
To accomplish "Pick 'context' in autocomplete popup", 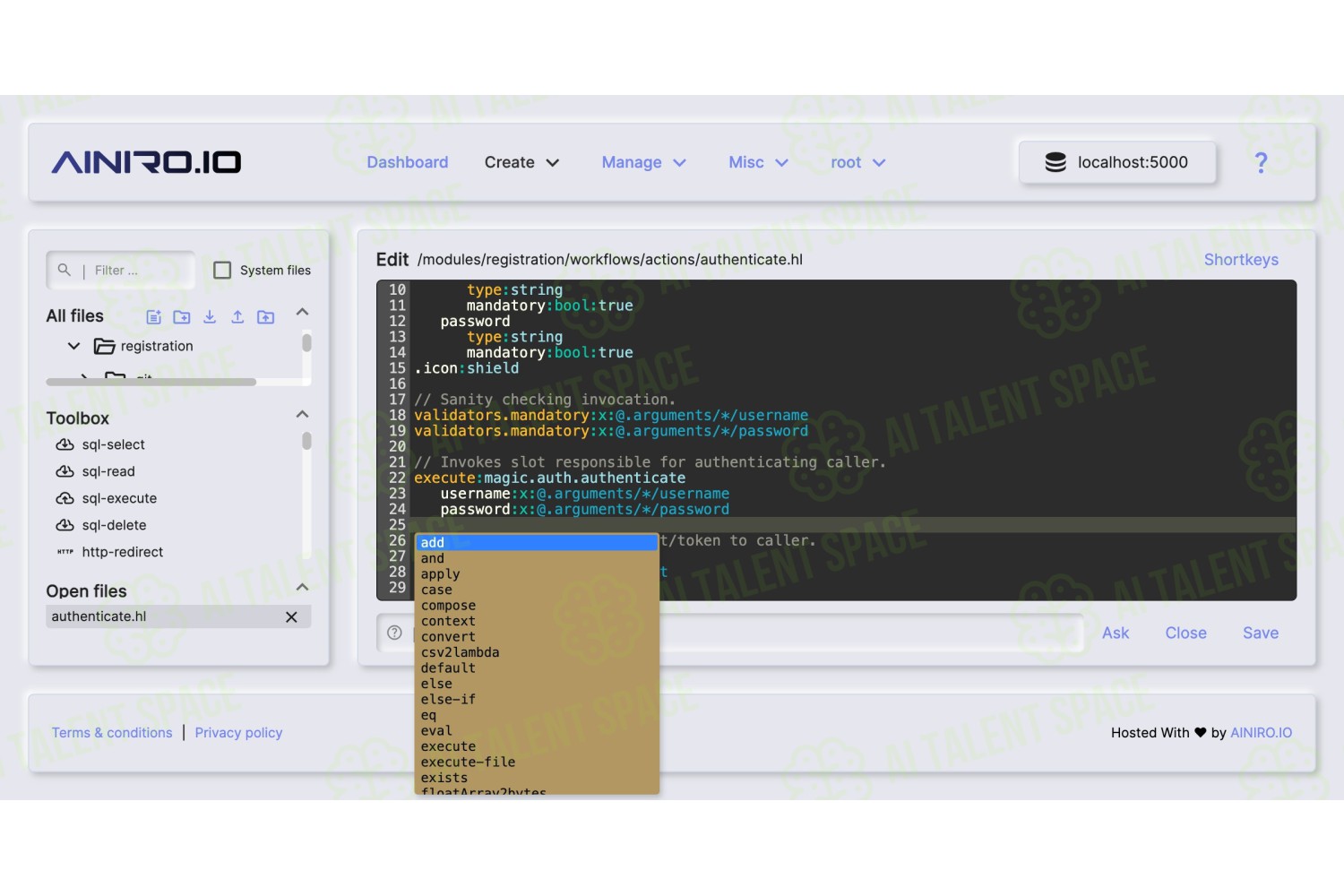I will point(538,621).
